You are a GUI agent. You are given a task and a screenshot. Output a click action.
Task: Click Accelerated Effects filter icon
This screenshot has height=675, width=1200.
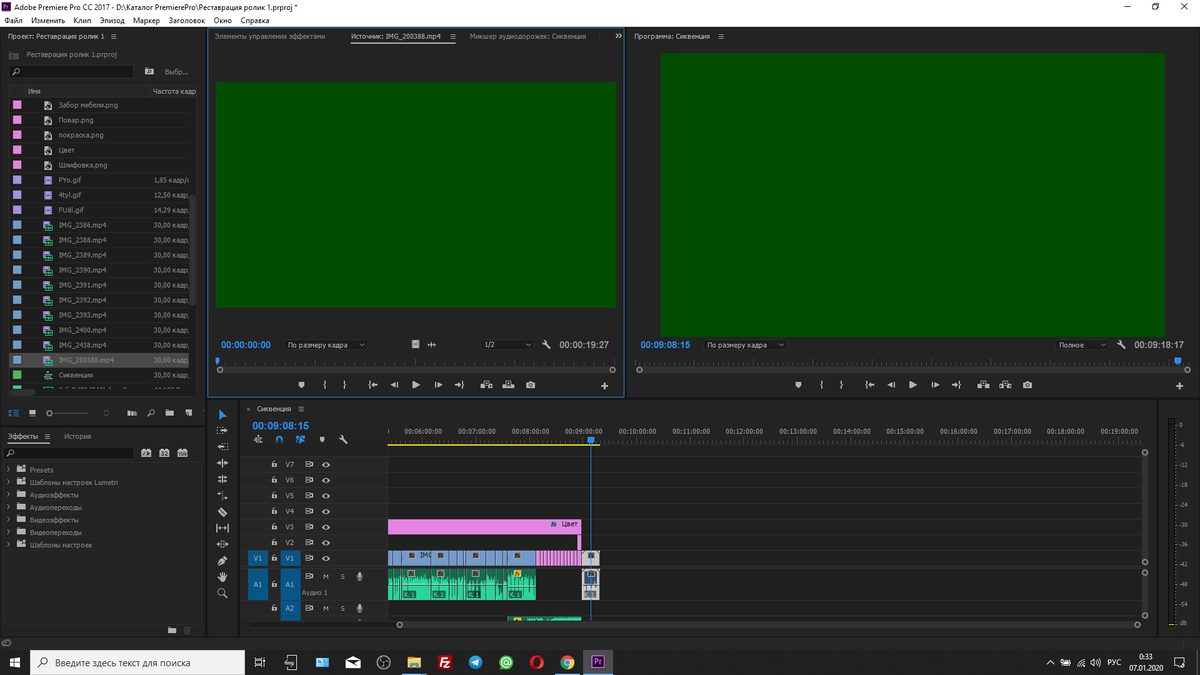tap(147, 453)
